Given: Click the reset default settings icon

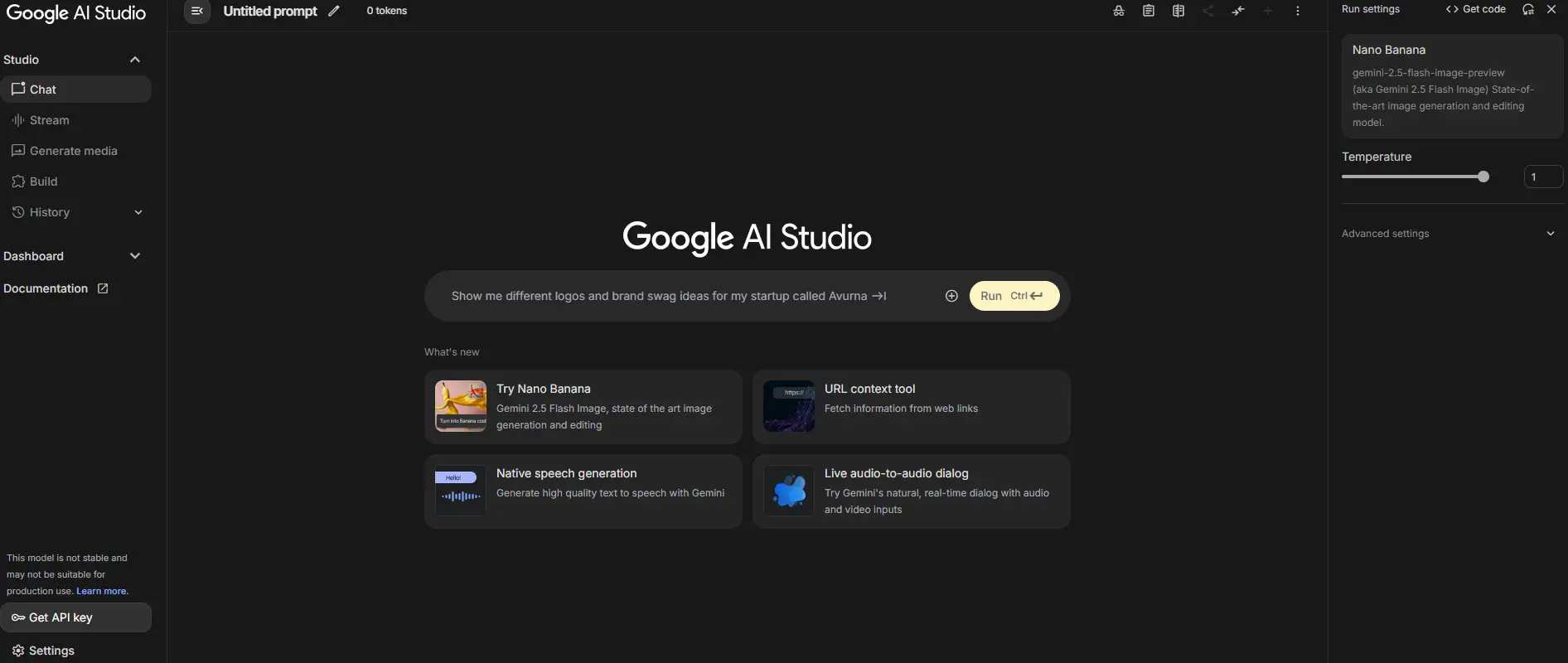Looking at the screenshot, I should (1528, 9).
